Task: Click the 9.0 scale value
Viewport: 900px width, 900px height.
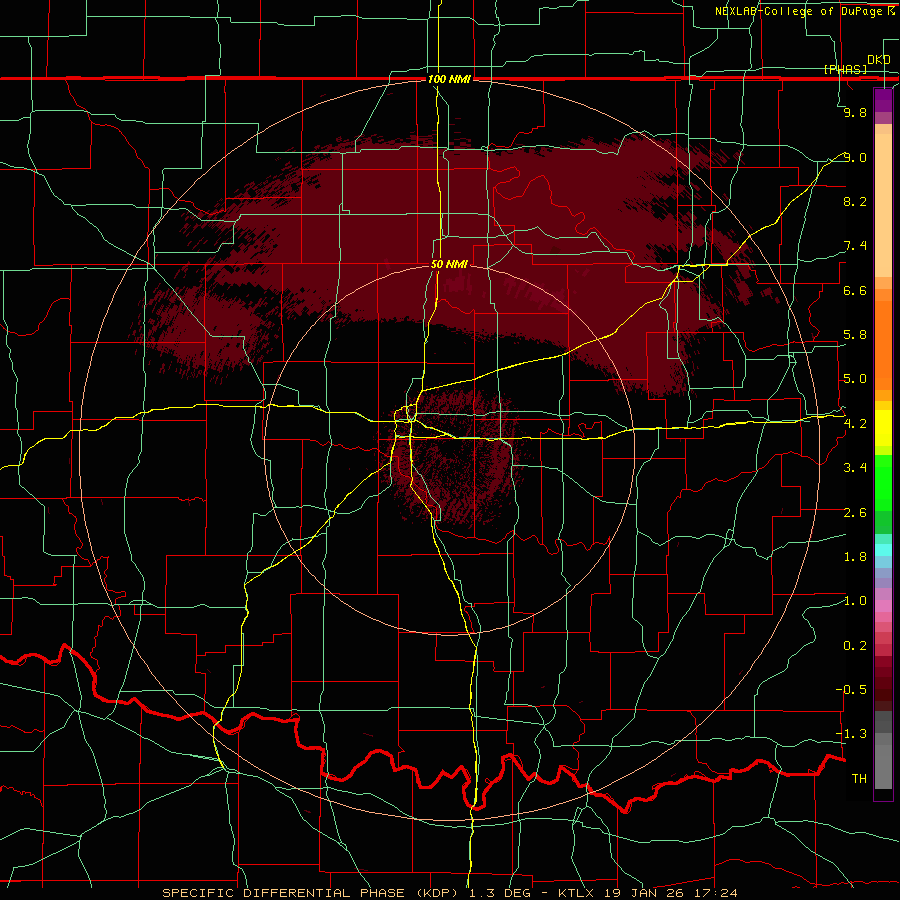Action: [855, 157]
